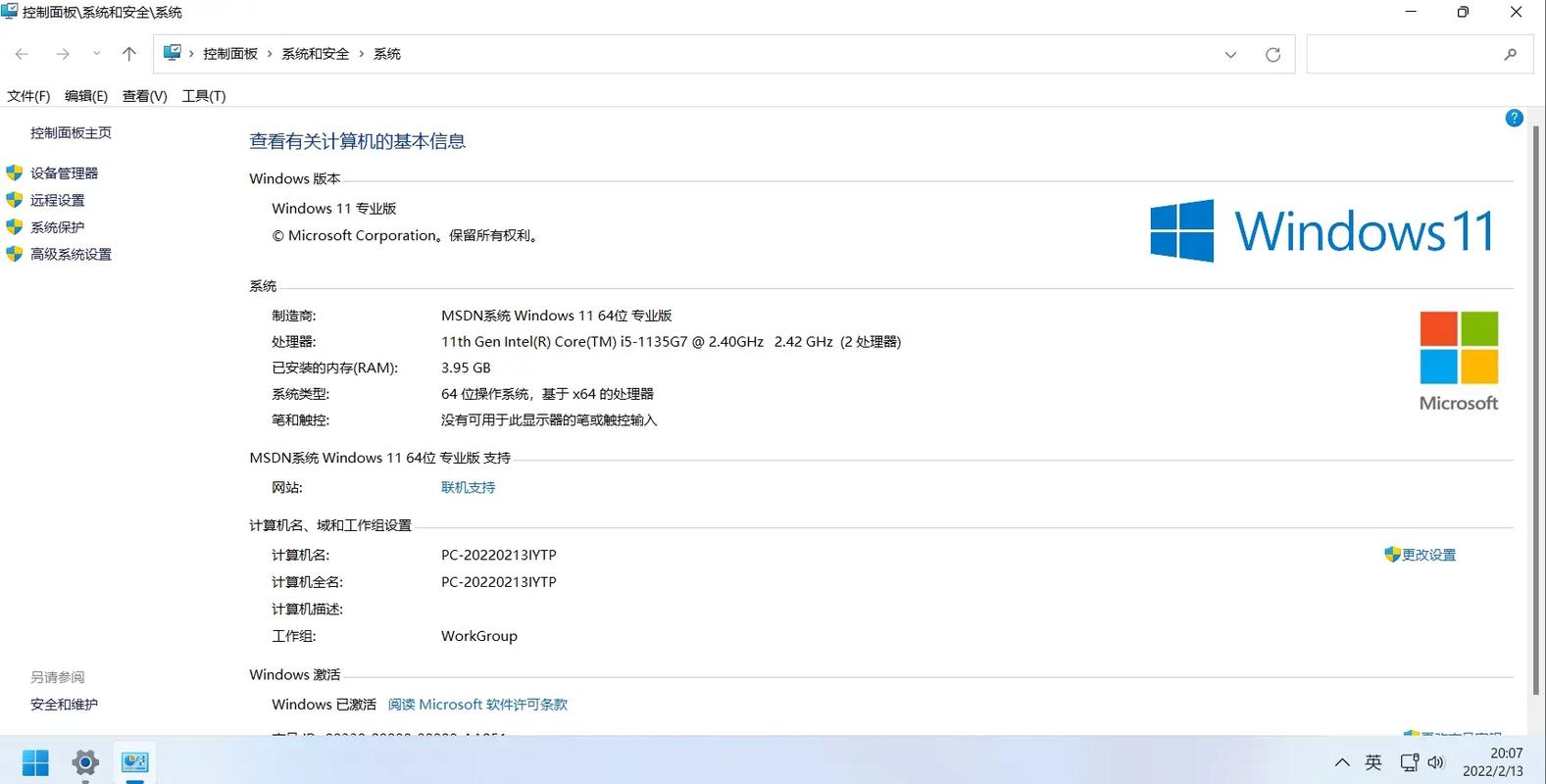This screenshot has height=784, width=1546.
Task: Expand chevron after computer icon in address bar
Action: pyautogui.click(x=191, y=54)
